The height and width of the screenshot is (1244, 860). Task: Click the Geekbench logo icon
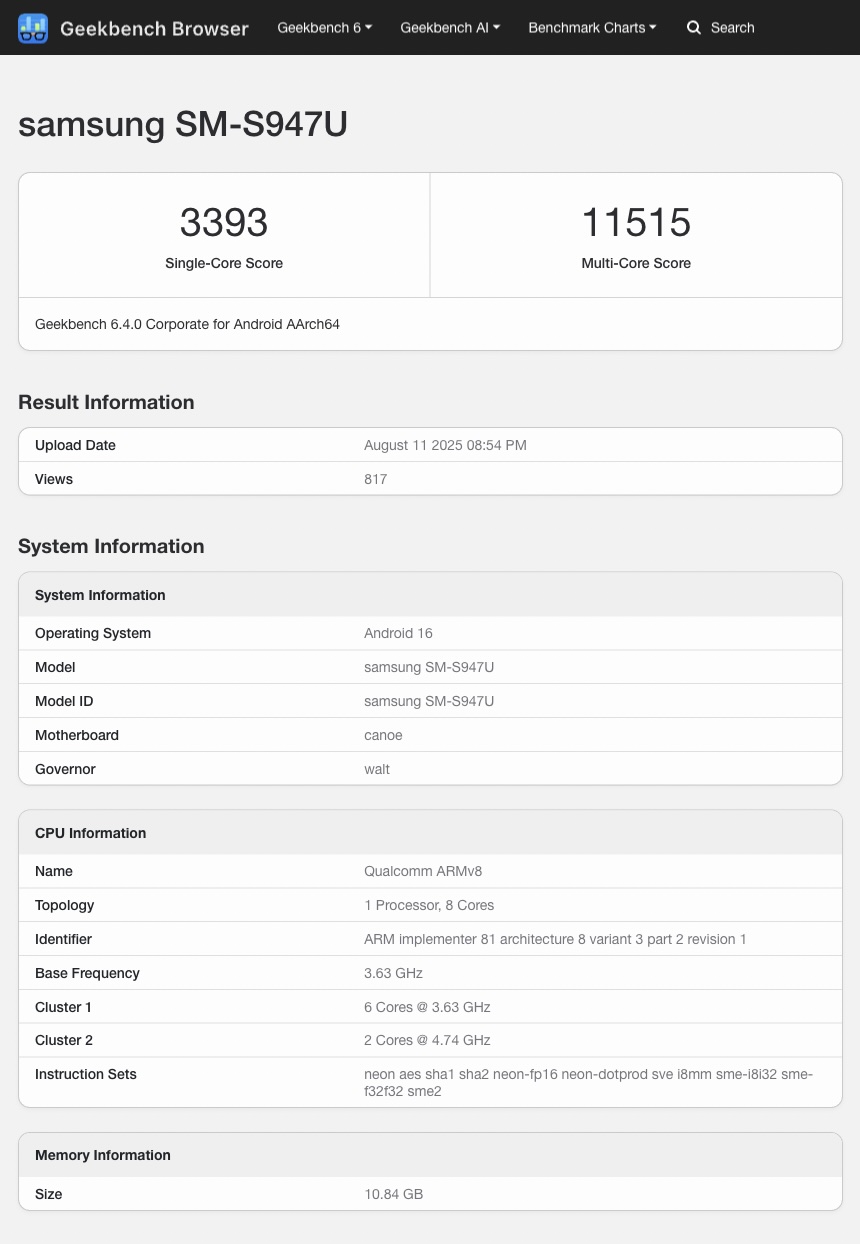(x=33, y=28)
